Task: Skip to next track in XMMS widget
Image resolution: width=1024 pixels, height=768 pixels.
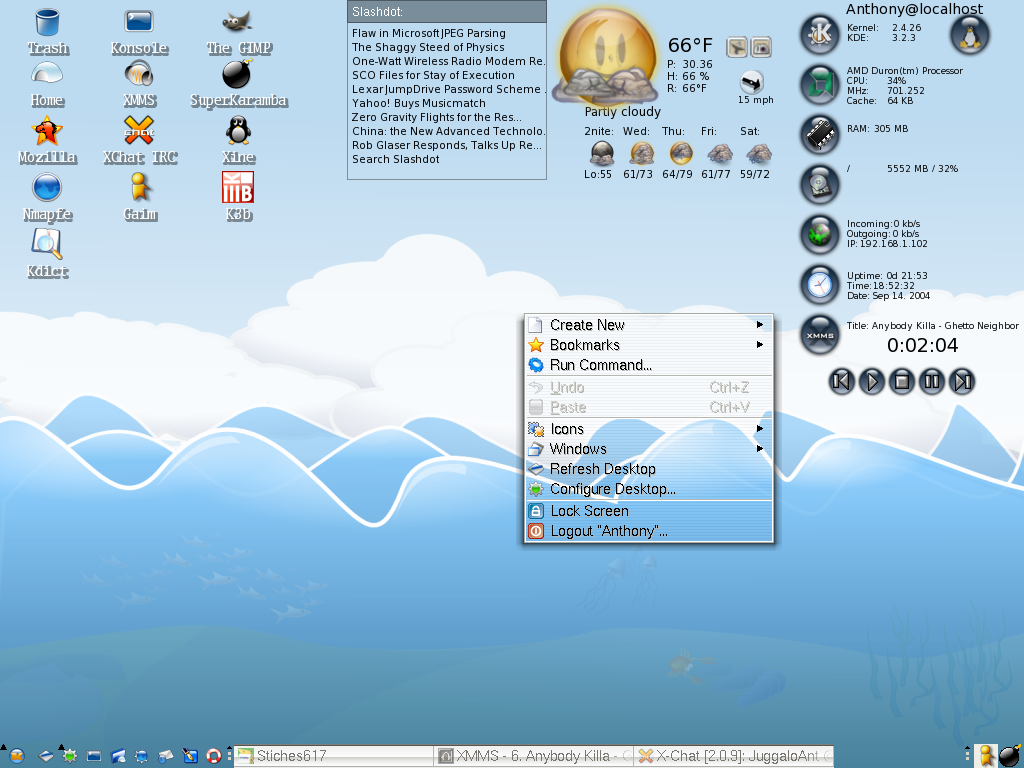Action: (x=962, y=381)
